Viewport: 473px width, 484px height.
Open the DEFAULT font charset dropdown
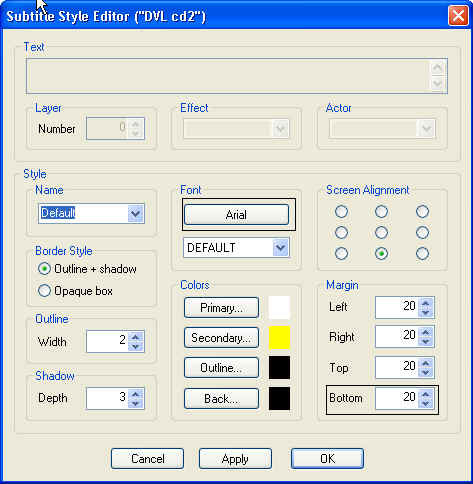[280, 247]
